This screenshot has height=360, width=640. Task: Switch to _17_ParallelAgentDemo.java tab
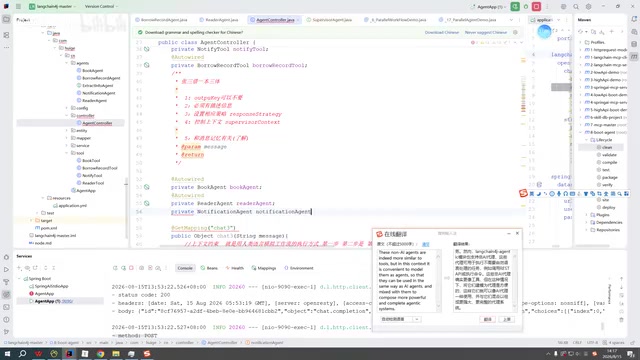point(467,20)
